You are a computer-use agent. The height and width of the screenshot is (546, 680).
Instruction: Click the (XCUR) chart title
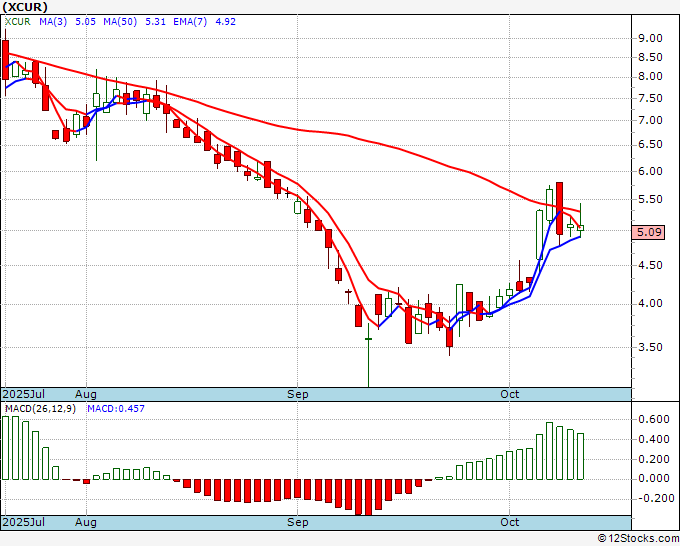click(25, 7)
